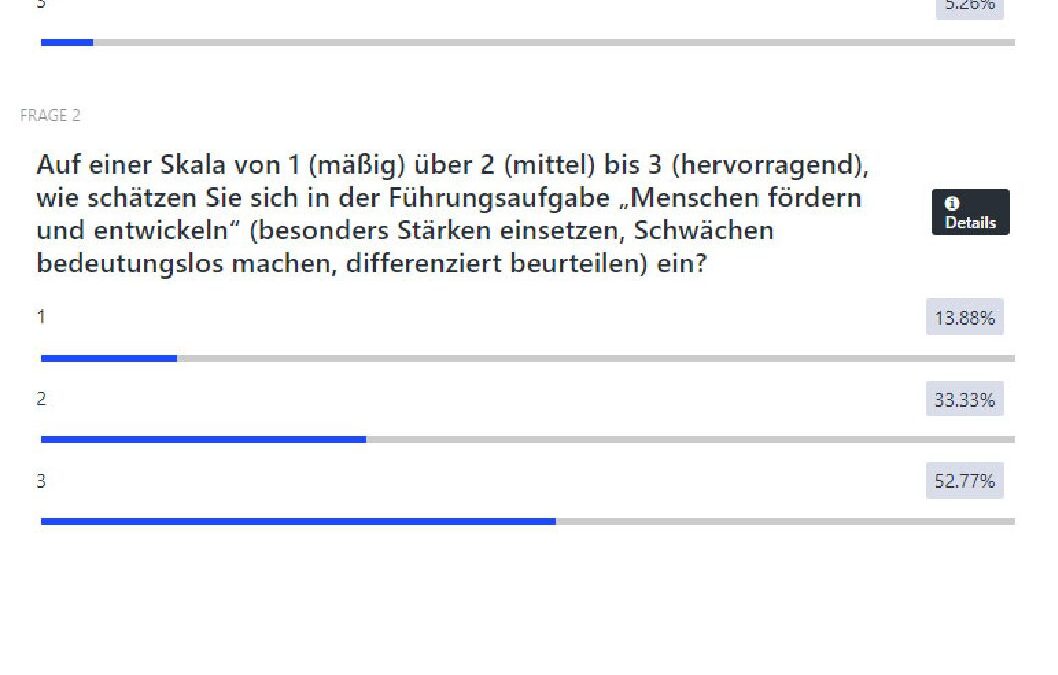The height and width of the screenshot is (675, 1058).
Task: Select answer option label 3
Action: pos(41,481)
